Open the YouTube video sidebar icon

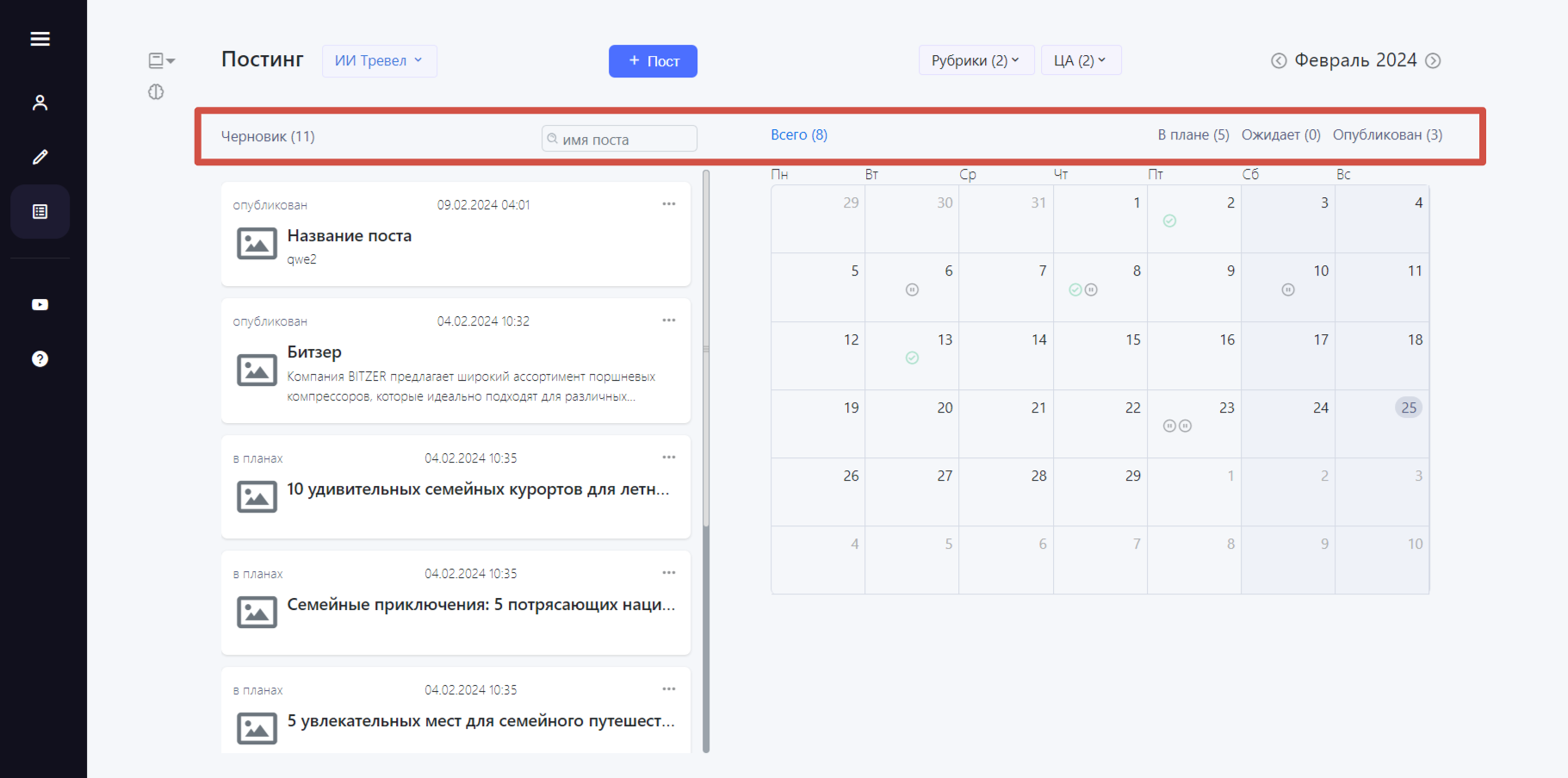pos(40,305)
